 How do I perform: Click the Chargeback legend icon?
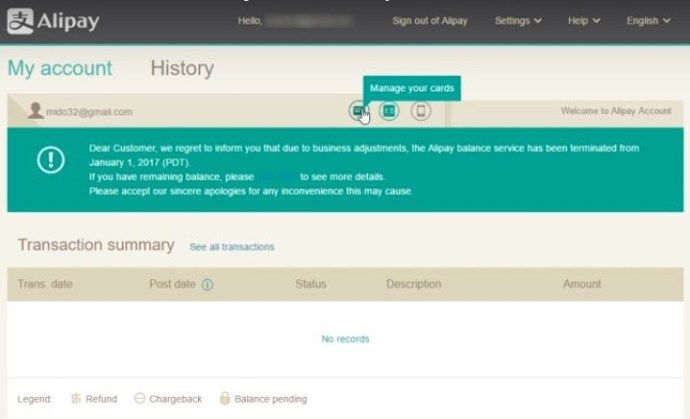pos(140,399)
